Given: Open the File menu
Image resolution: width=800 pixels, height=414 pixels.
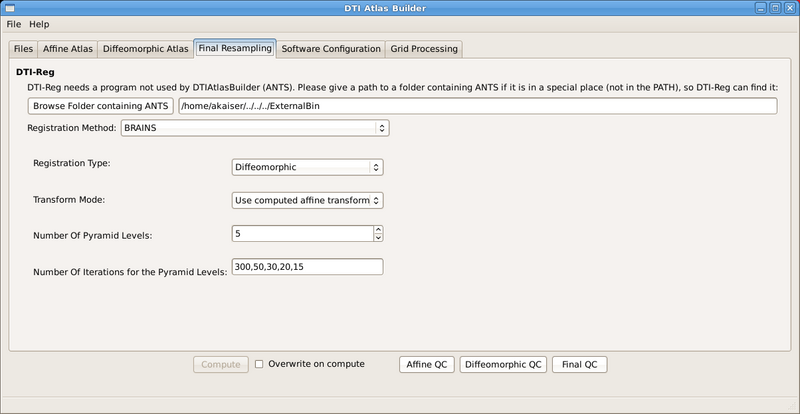Looking at the screenshot, I should coord(14,24).
